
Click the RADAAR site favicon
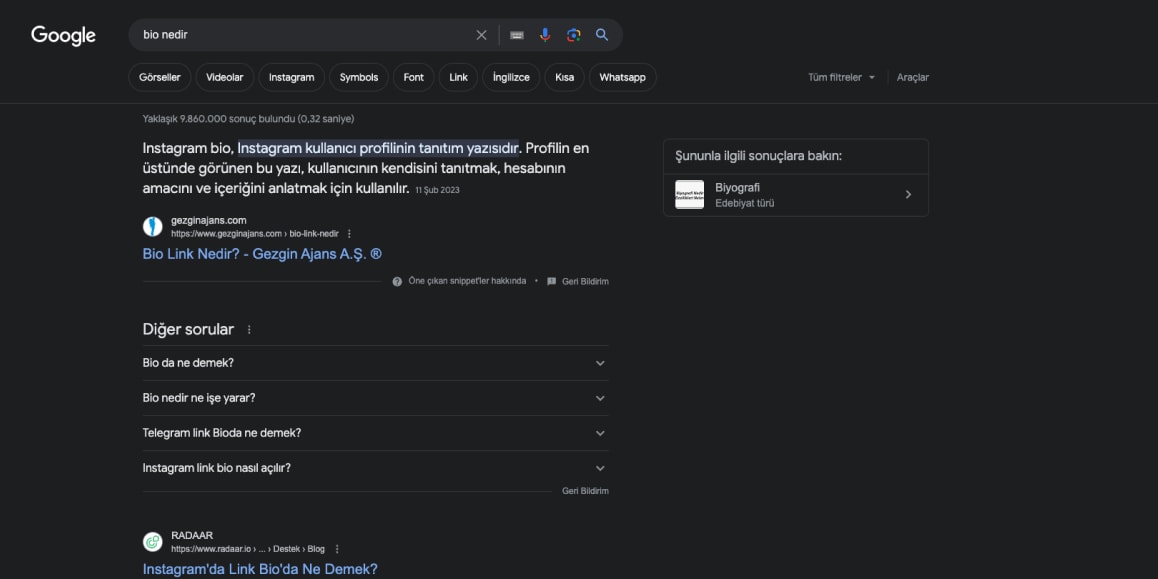tap(153, 542)
